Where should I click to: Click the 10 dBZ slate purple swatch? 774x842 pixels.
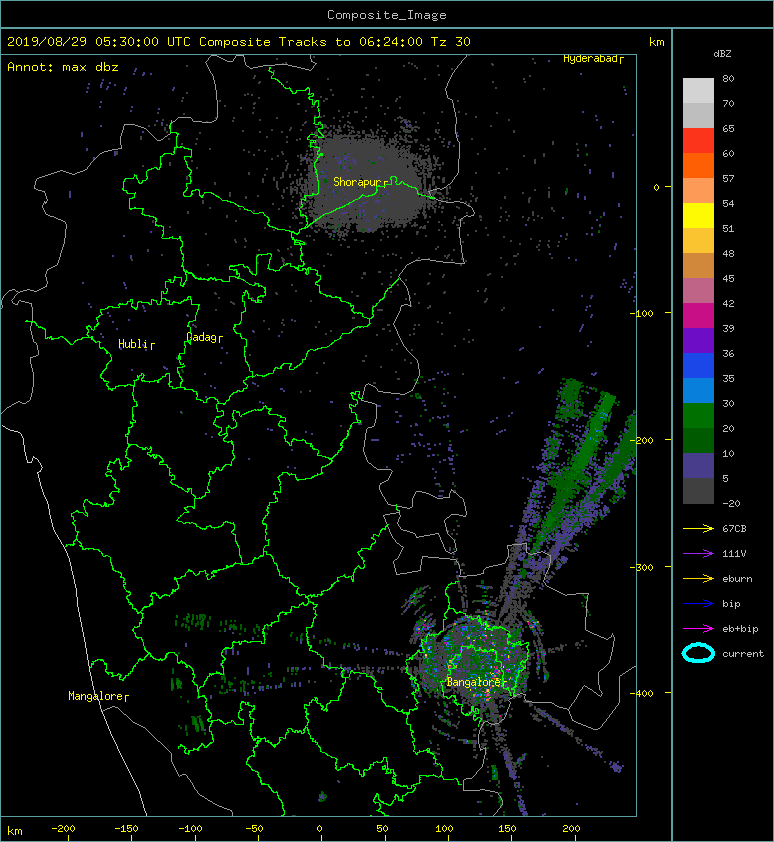click(x=698, y=465)
